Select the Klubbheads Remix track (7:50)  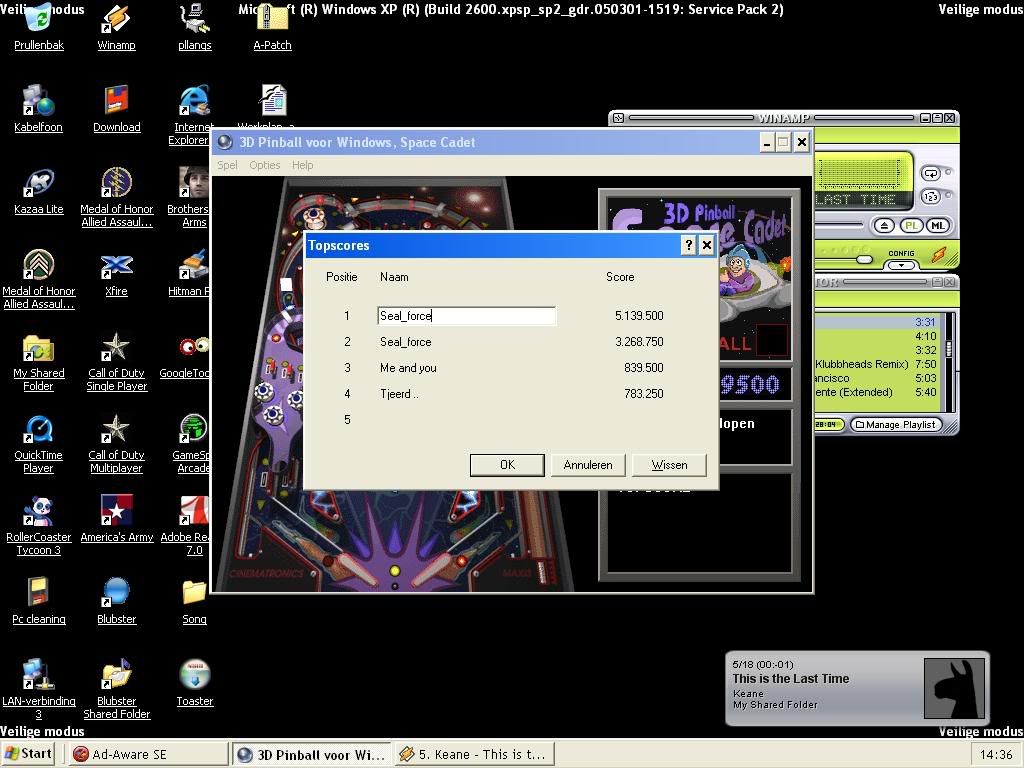(877, 364)
